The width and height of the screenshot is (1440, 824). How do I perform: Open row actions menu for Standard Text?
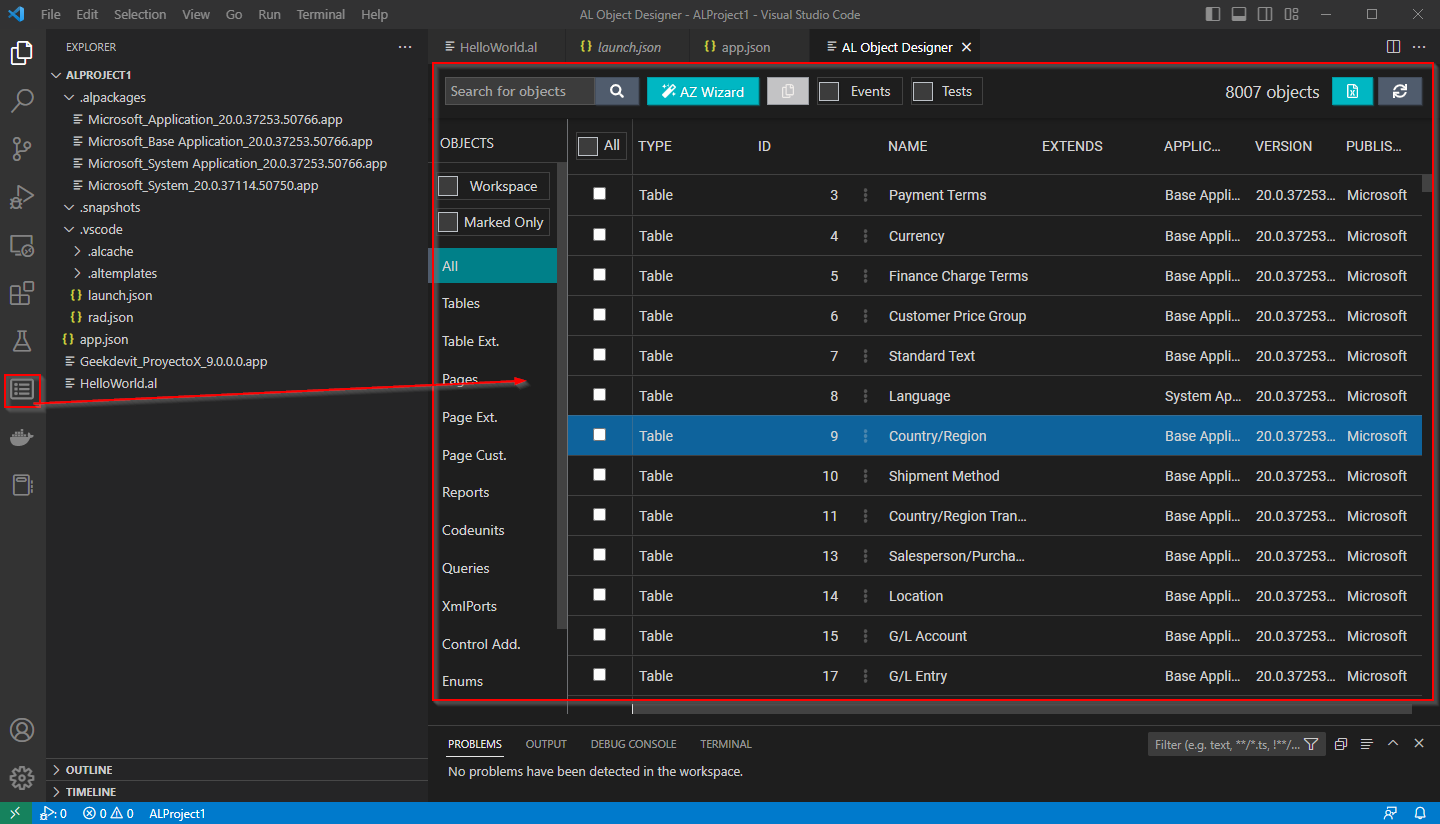coord(866,356)
